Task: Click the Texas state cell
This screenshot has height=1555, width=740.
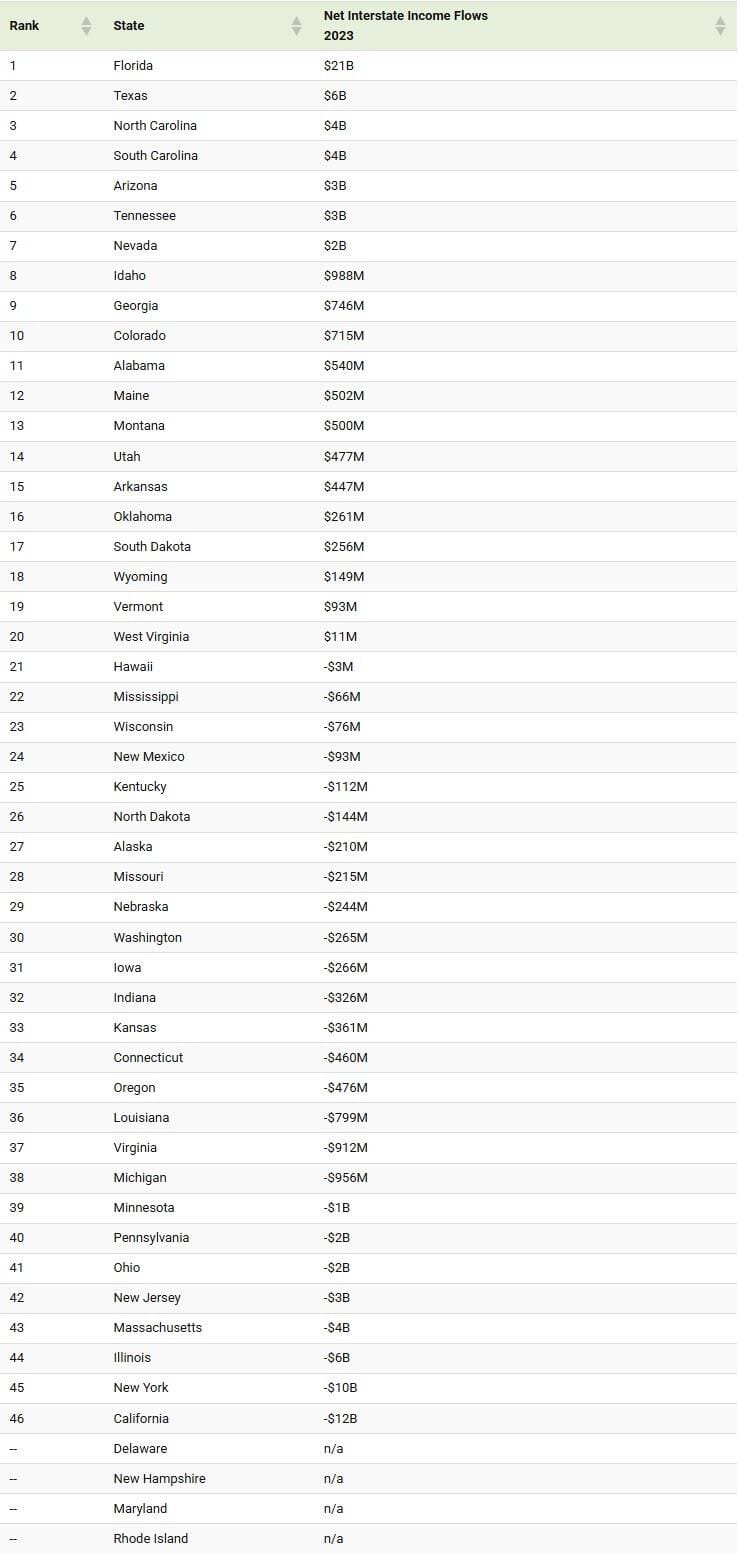Action: point(131,96)
